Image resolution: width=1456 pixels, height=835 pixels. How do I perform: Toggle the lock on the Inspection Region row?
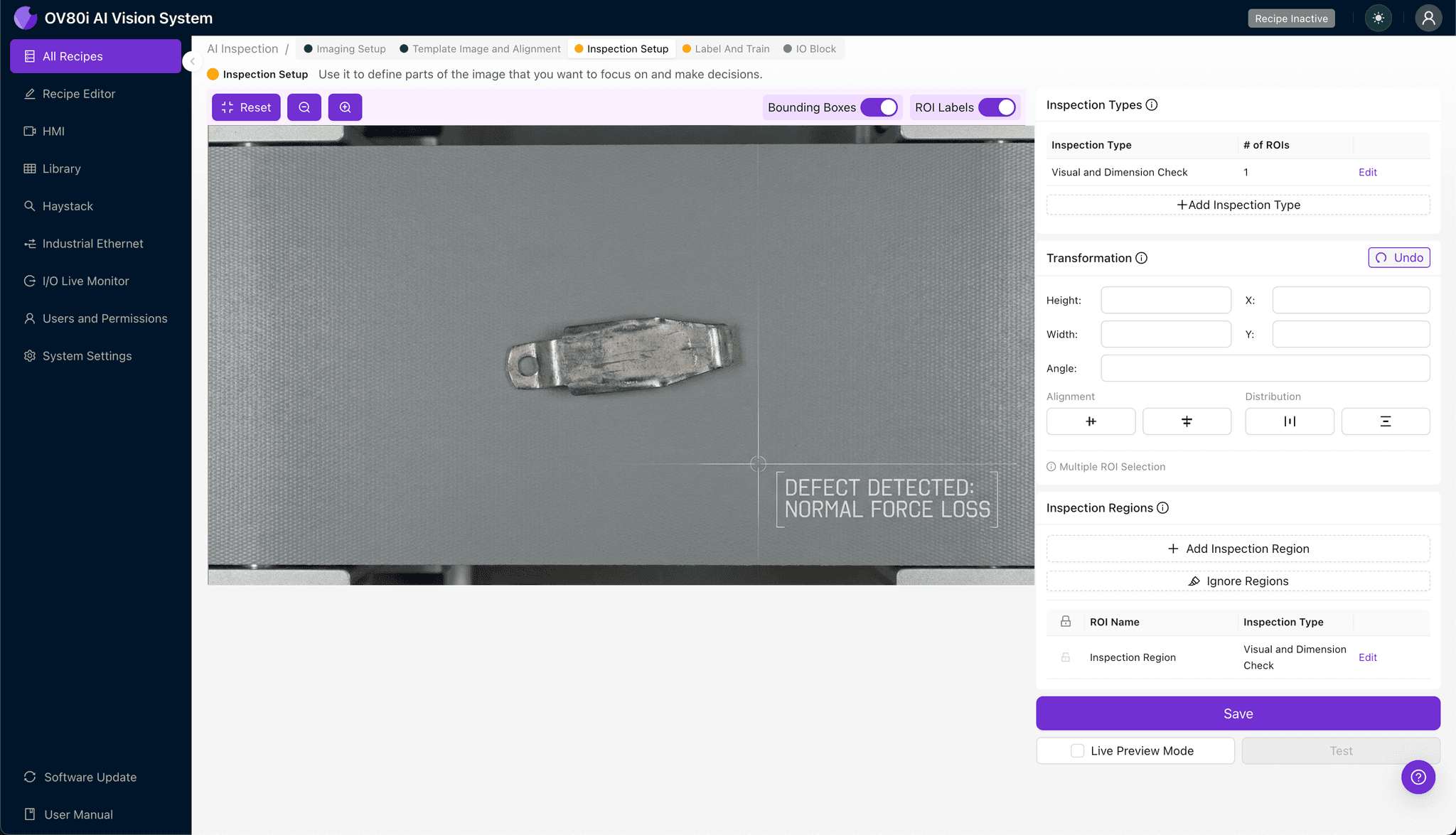[x=1066, y=657]
